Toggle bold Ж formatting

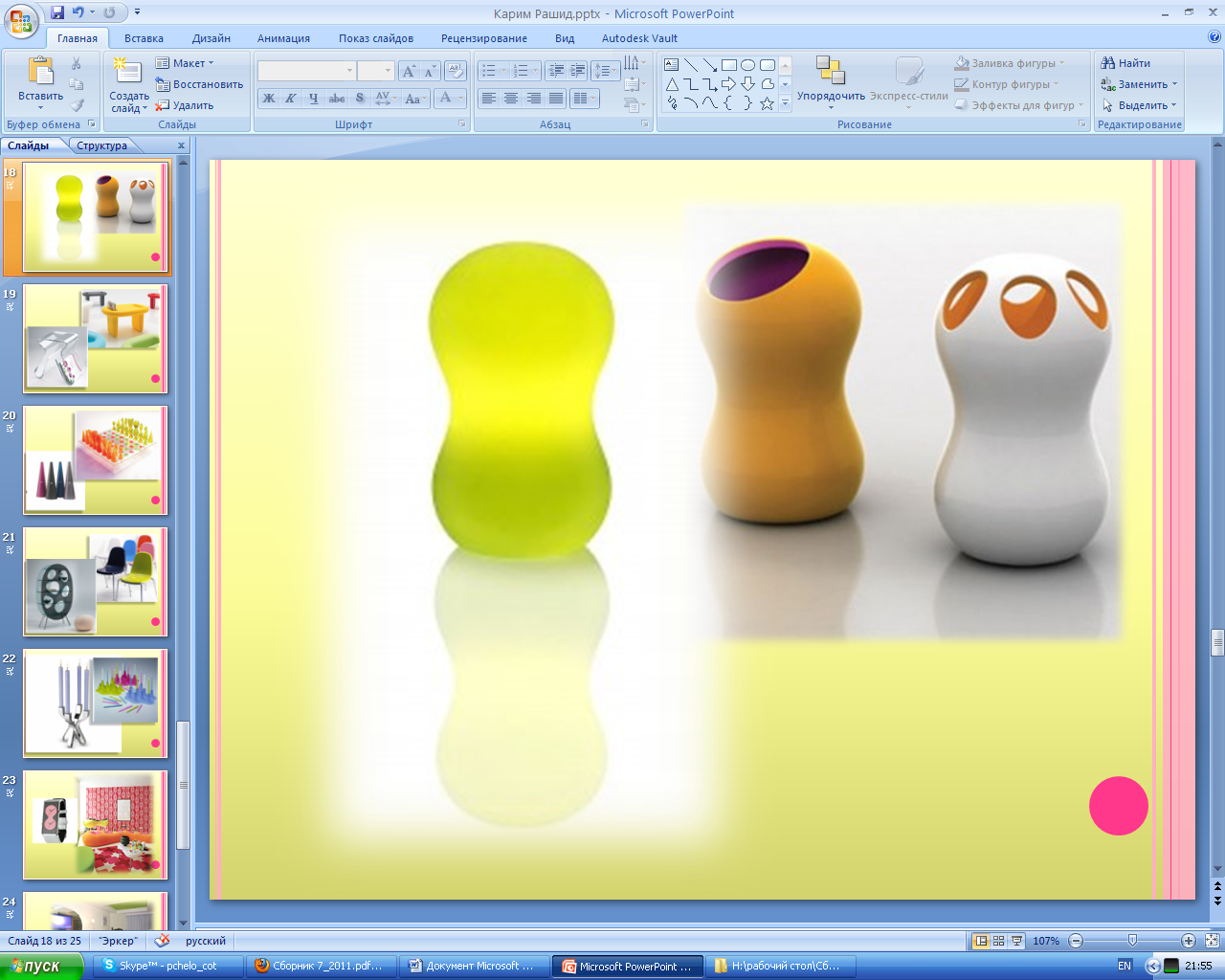coord(269,99)
